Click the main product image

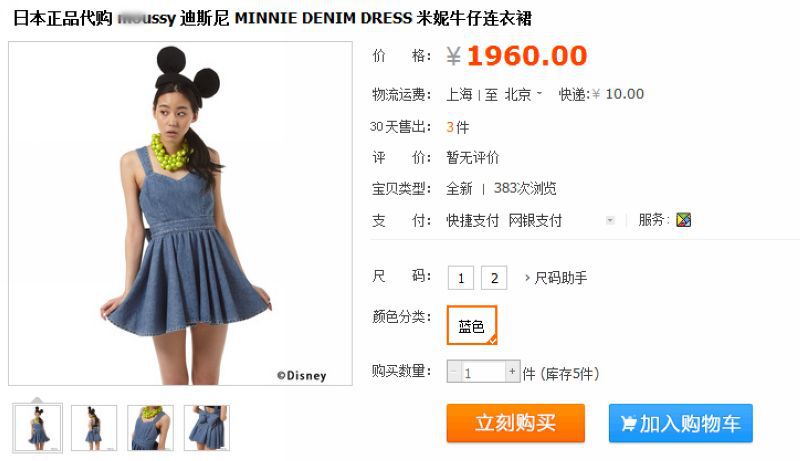tap(180, 214)
